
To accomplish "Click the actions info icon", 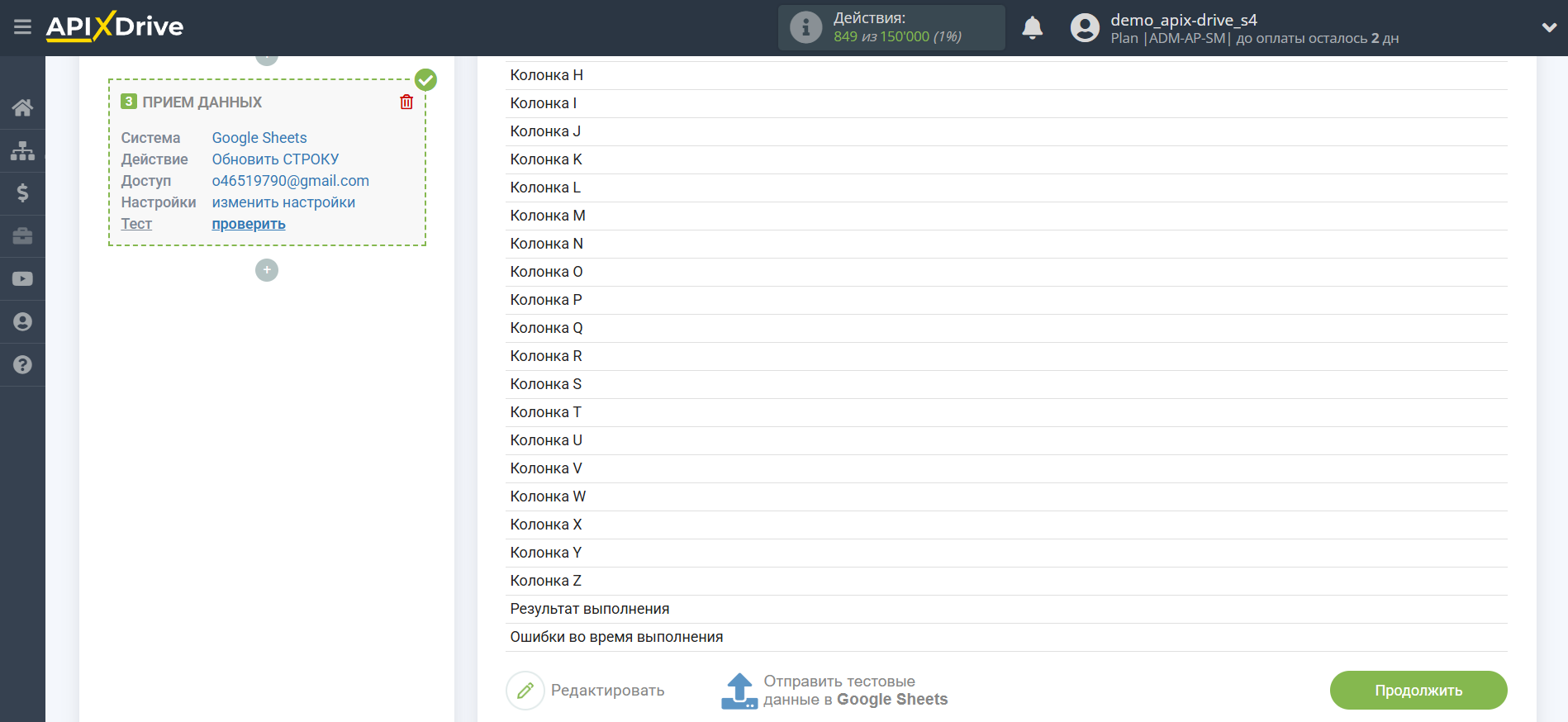I will pyautogui.click(x=805, y=27).
